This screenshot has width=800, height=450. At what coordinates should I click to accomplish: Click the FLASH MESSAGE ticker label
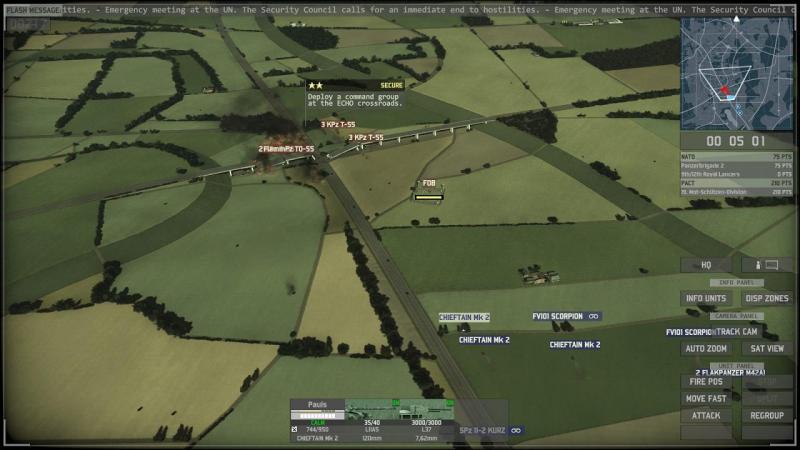[x=33, y=10]
